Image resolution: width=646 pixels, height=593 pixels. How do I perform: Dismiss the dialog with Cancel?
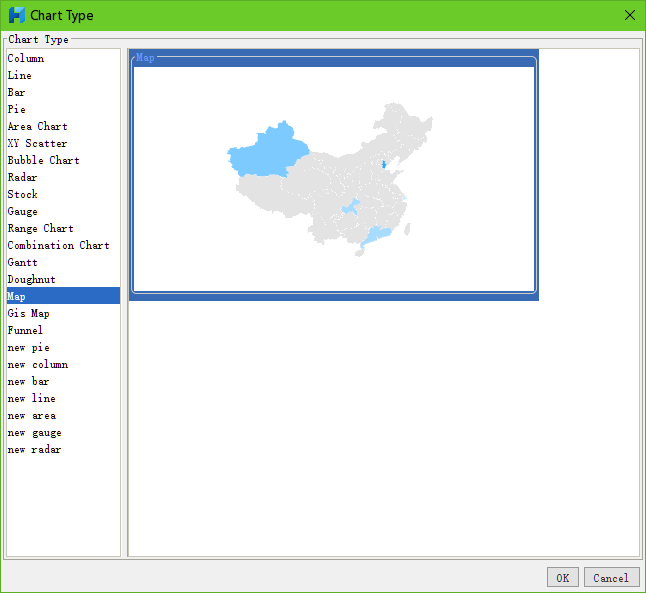[611, 577]
